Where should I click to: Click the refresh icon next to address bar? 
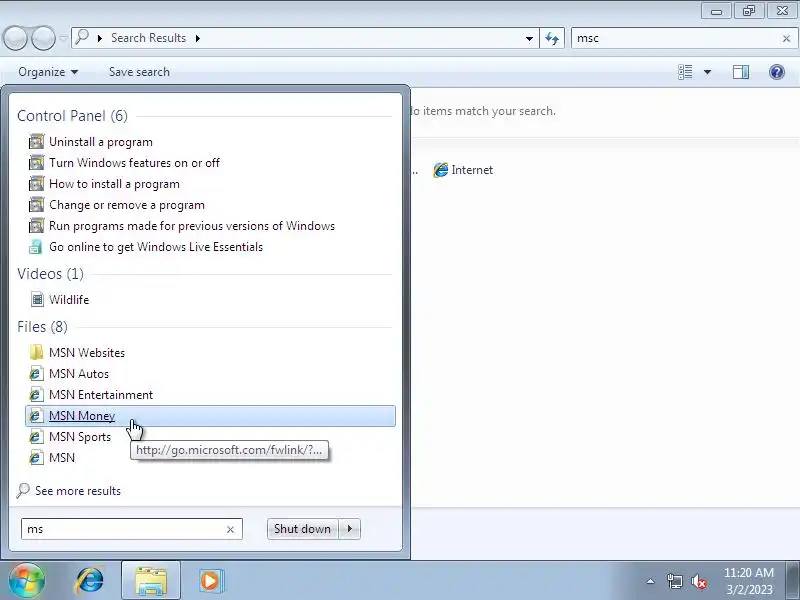[552, 38]
